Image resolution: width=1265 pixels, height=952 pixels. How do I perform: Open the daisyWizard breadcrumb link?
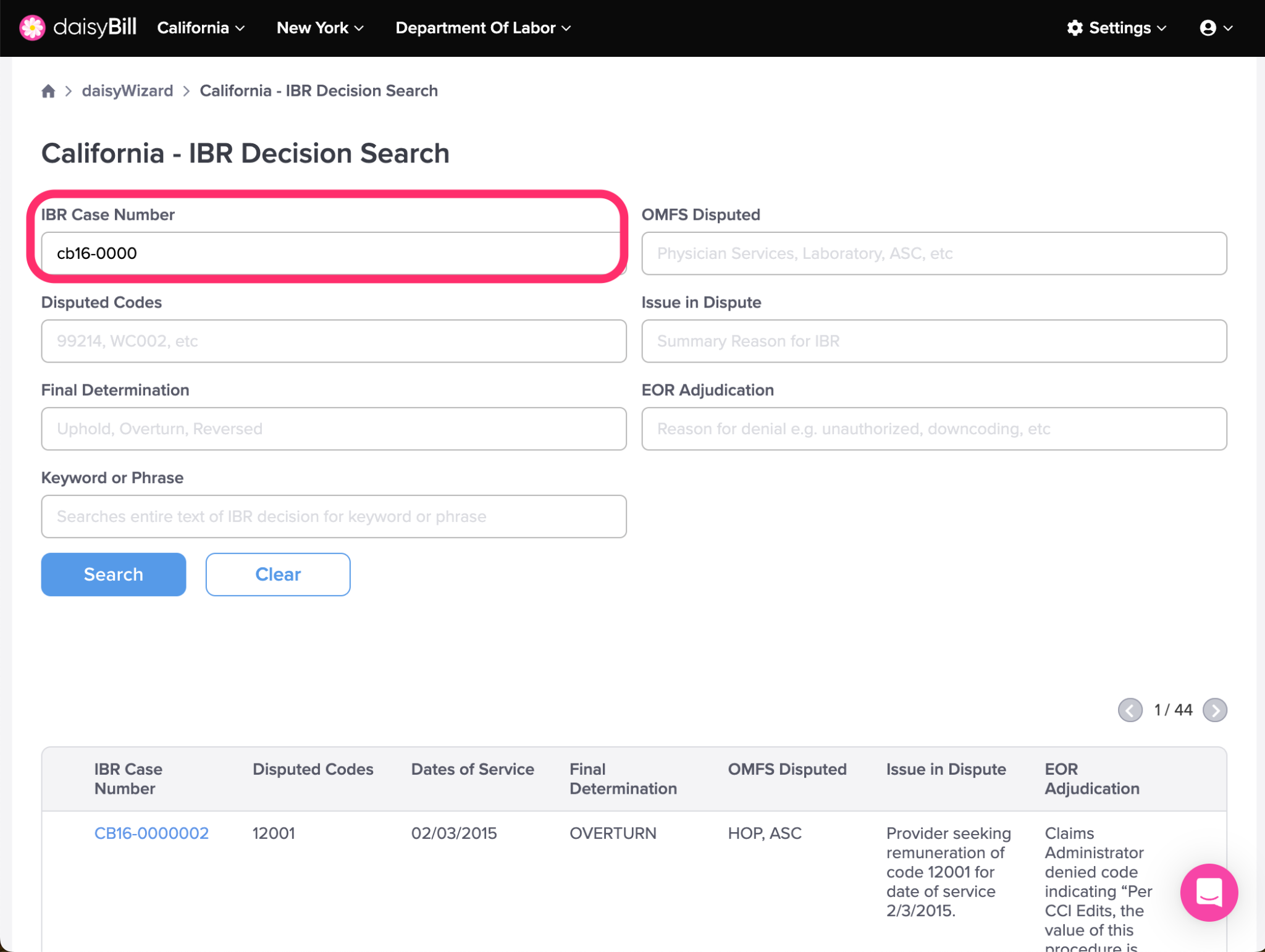click(127, 91)
